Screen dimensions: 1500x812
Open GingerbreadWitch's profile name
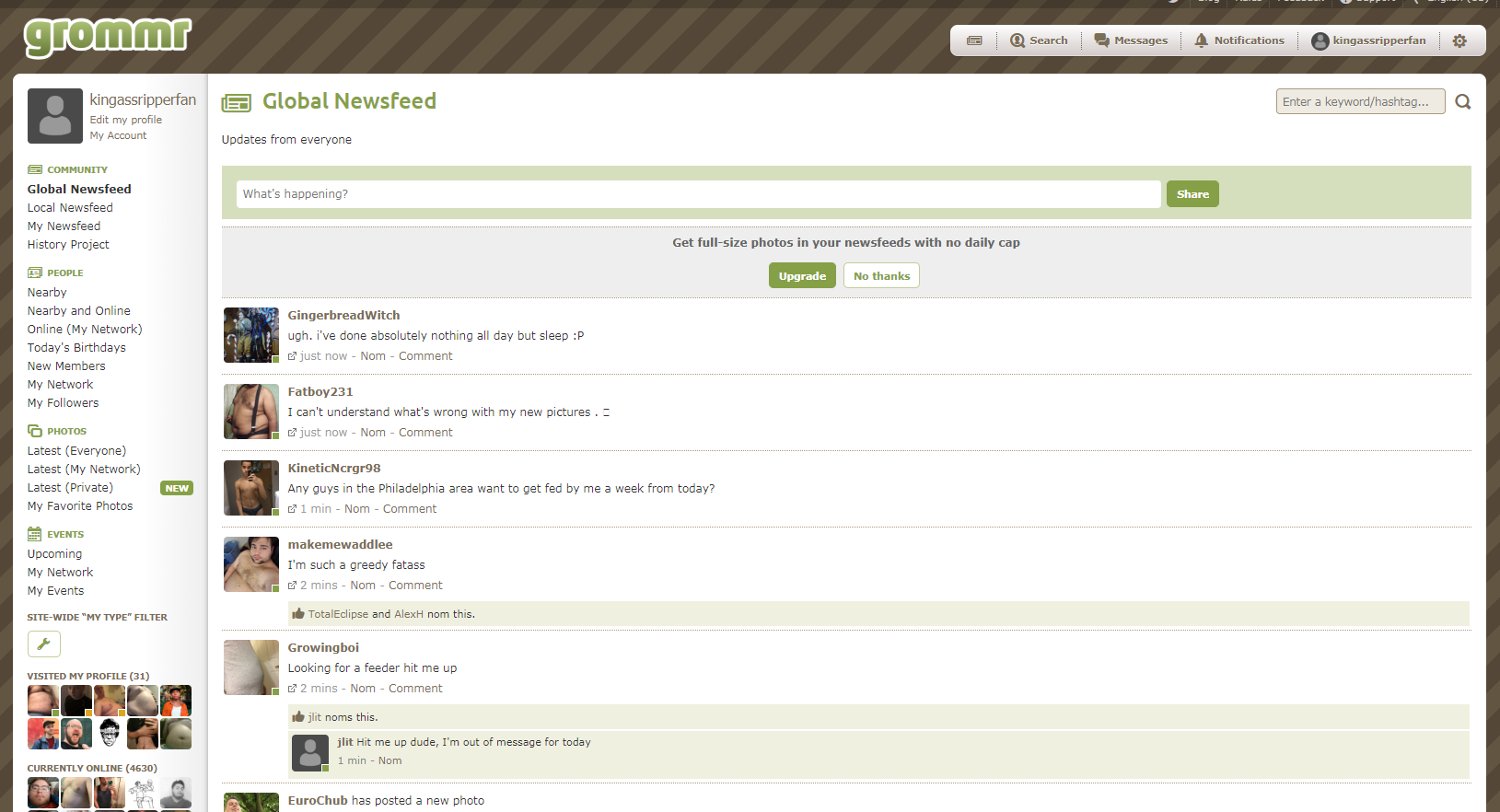(343, 315)
